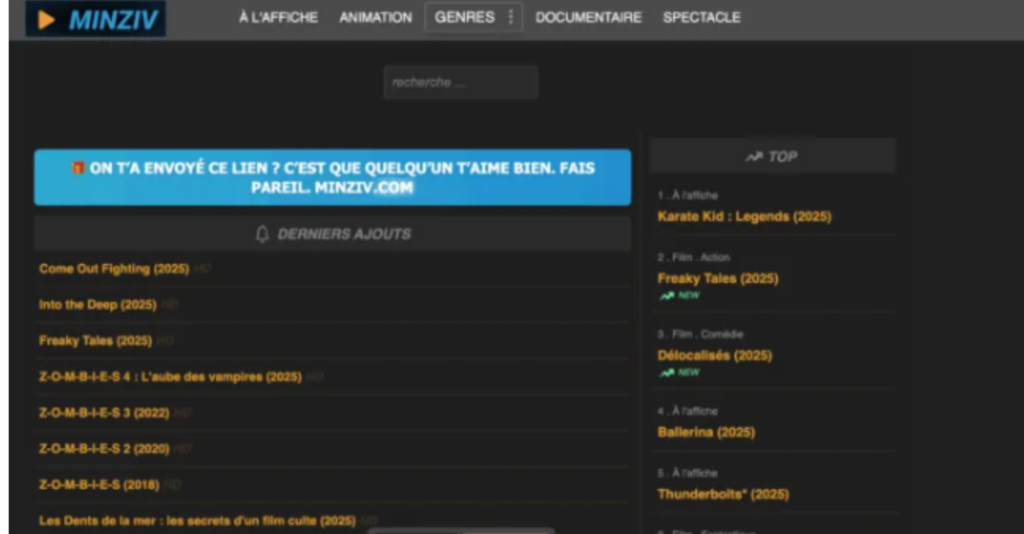Select Z-O-M-B-I-E-S 4 : L'aube des vampires

click(170, 377)
